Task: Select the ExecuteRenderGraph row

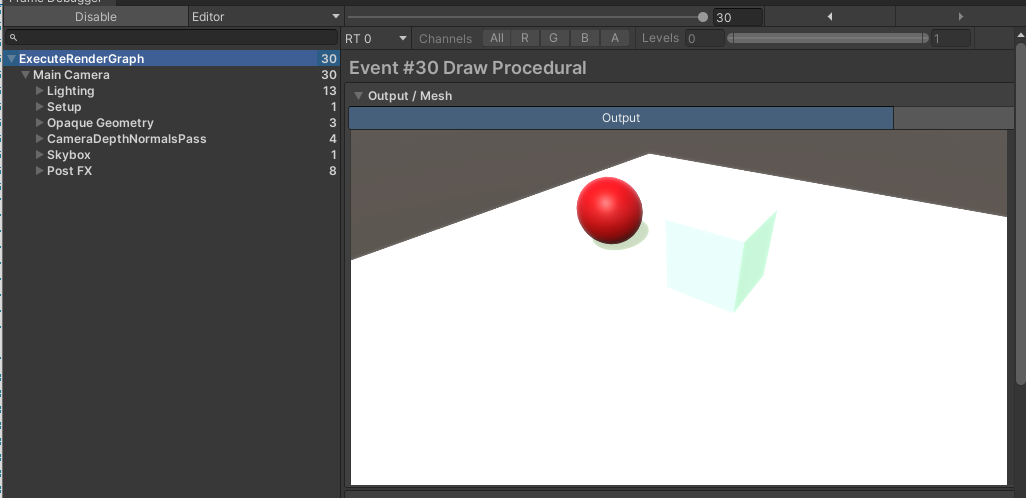Action: (171, 59)
